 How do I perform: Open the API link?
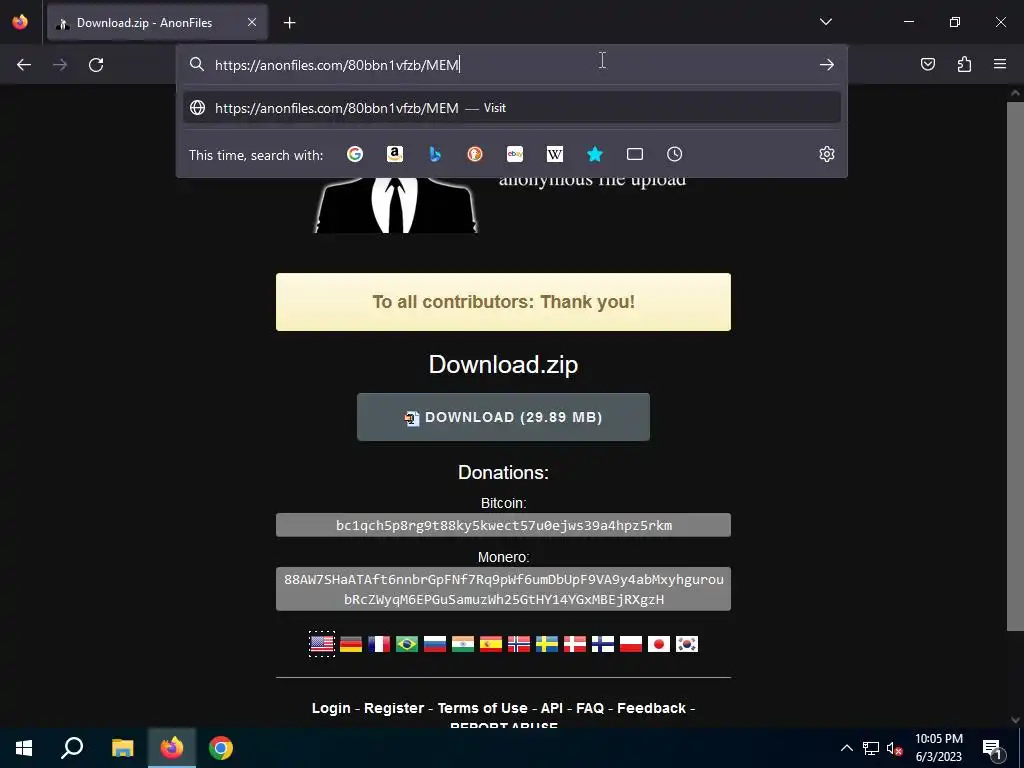[x=552, y=708]
